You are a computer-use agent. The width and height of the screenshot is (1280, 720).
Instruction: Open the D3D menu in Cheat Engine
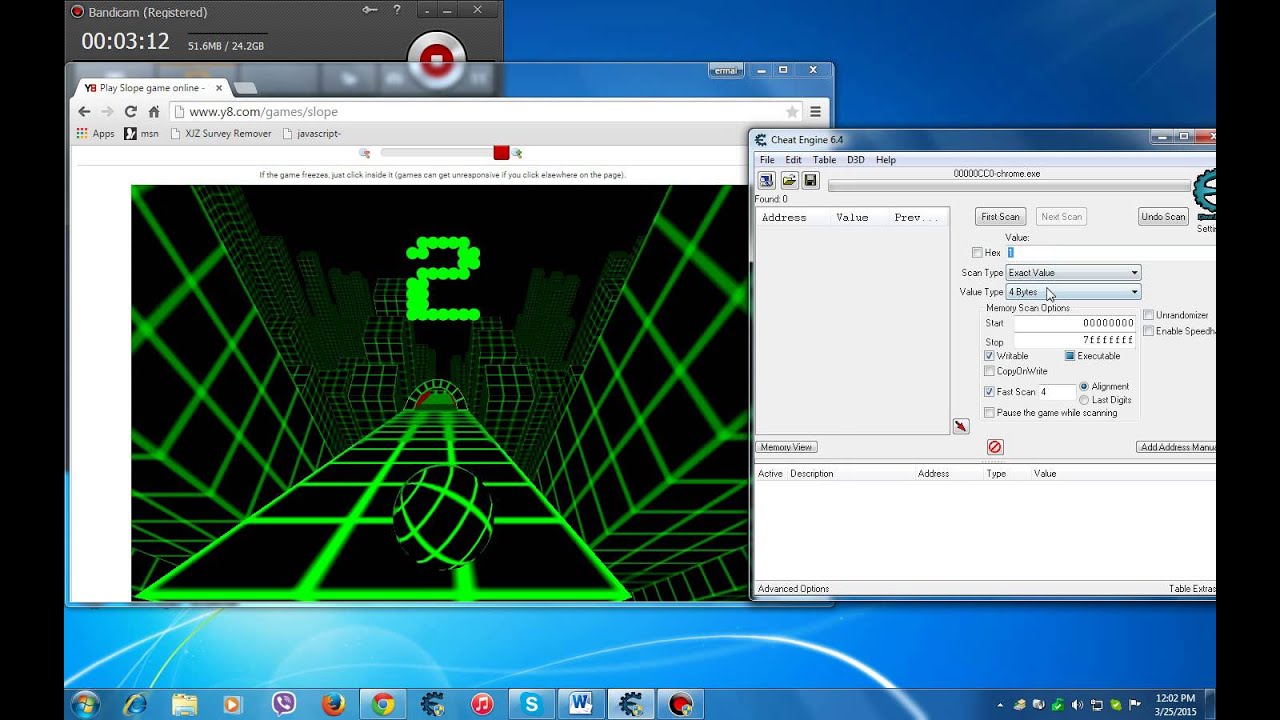coord(856,160)
